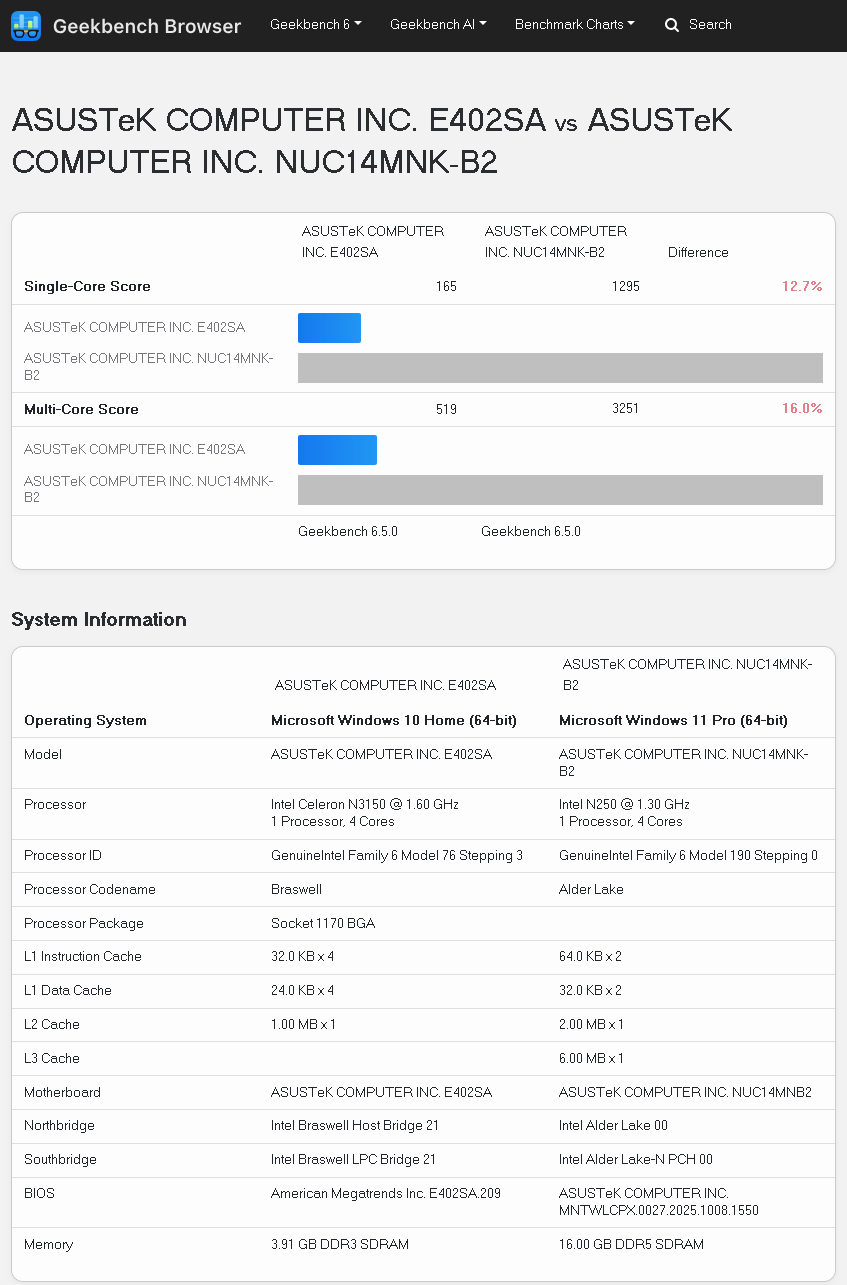Click the L3 Cache row label
847x1285 pixels.
(52, 1058)
